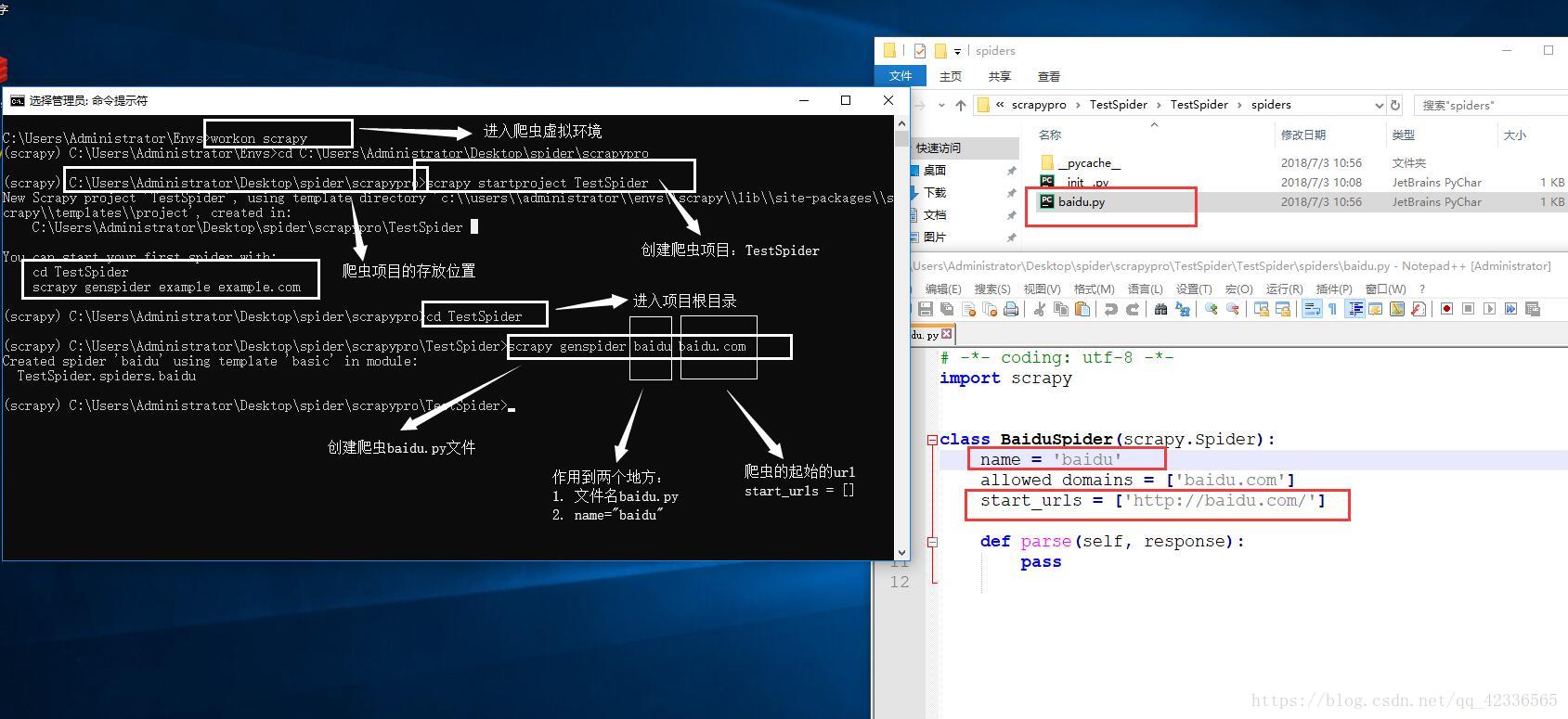Click Document Map toolbar icon
The image size is (1568, 719).
pos(1397,309)
